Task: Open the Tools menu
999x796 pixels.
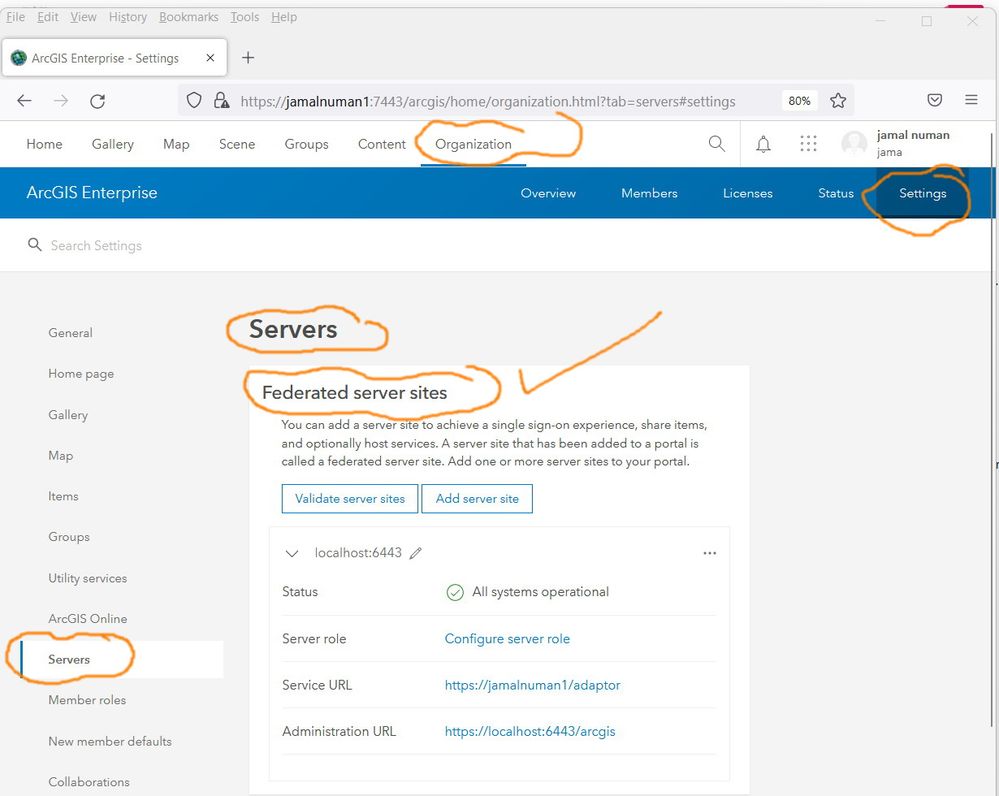Action: (x=245, y=17)
